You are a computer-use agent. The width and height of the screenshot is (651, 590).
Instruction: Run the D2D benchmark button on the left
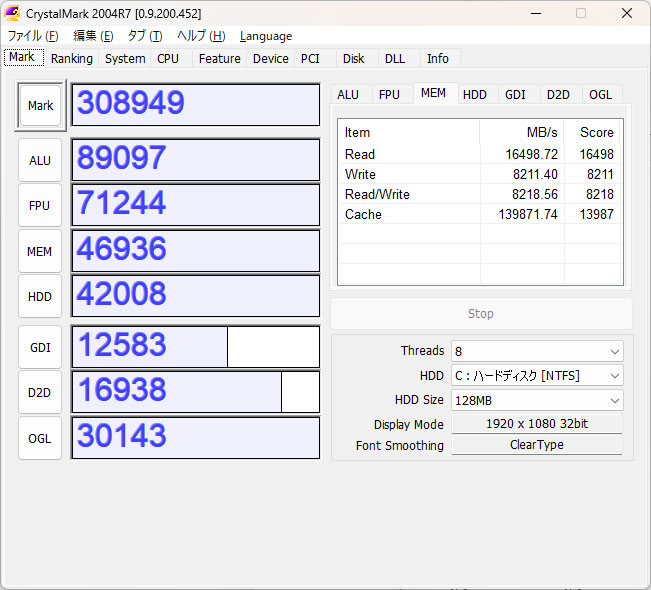[x=40, y=392]
